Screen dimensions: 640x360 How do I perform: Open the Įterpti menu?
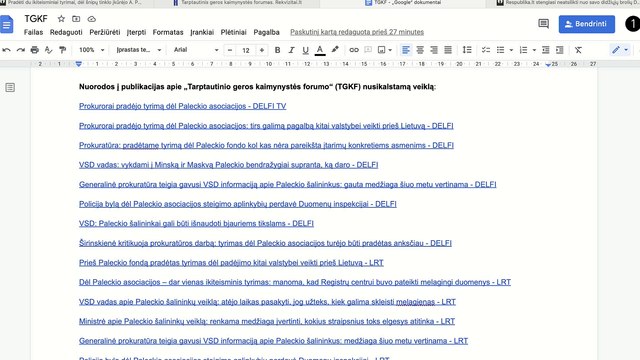click(x=136, y=32)
